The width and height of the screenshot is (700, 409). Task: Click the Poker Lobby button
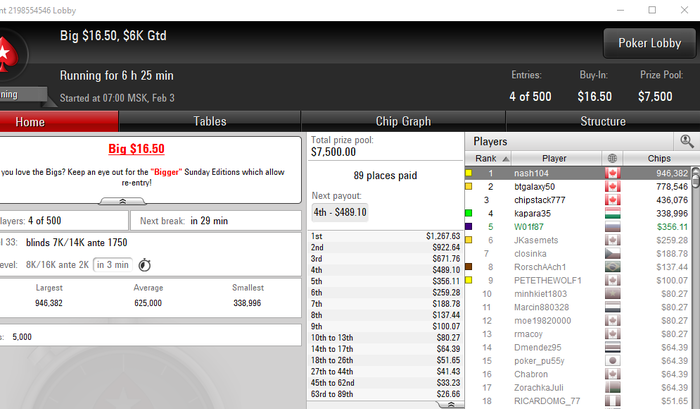point(650,43)
